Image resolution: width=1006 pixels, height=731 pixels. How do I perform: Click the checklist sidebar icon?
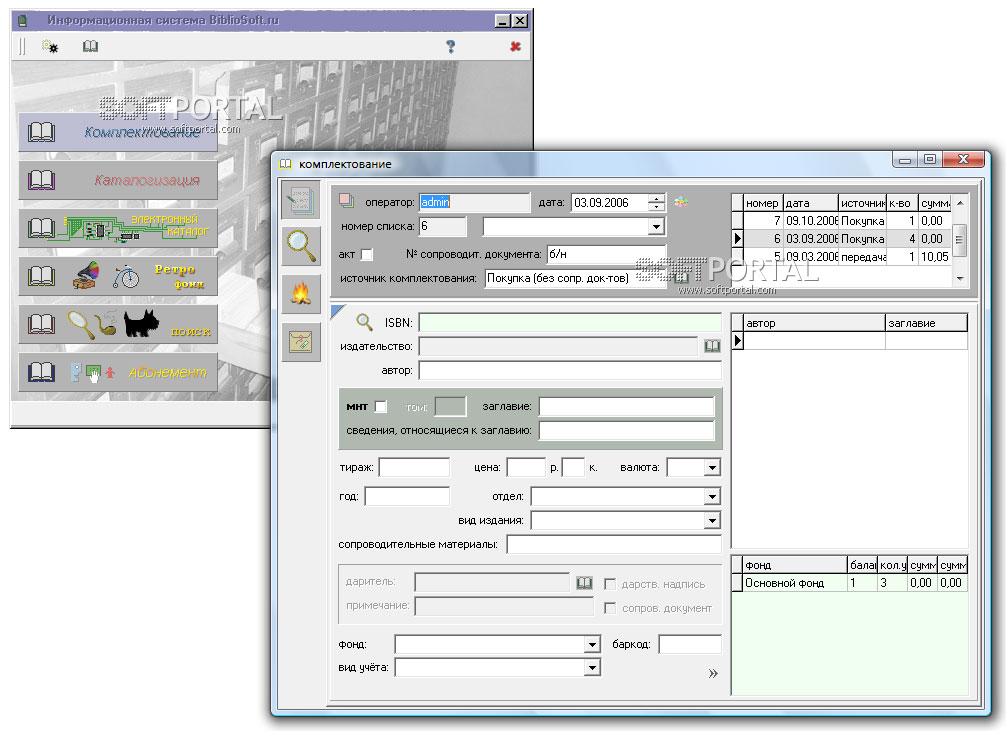point(301,342)
